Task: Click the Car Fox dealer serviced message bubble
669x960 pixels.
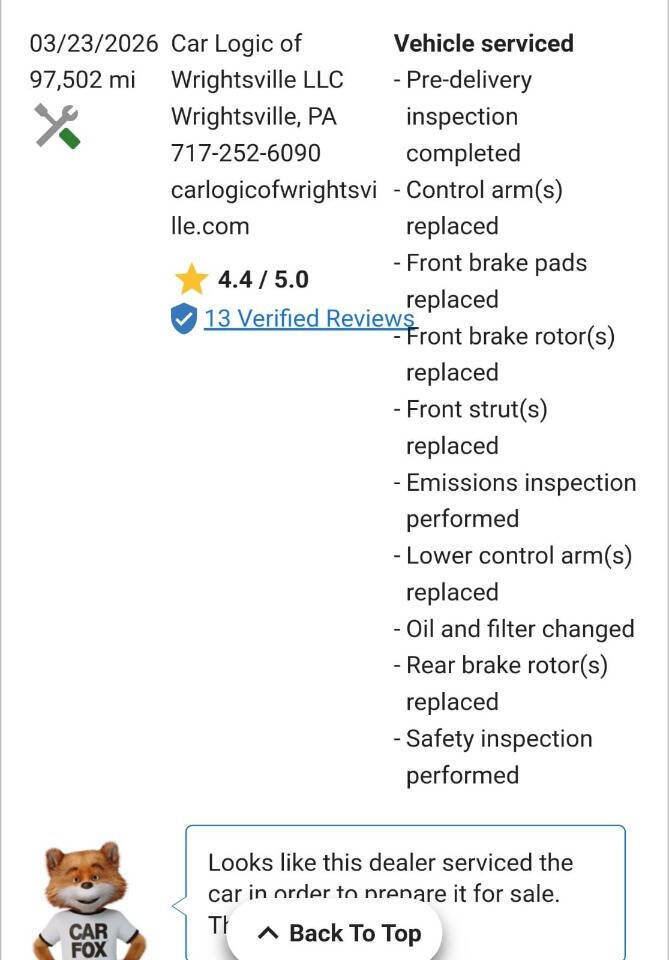Action: click(x=404, y=876)
